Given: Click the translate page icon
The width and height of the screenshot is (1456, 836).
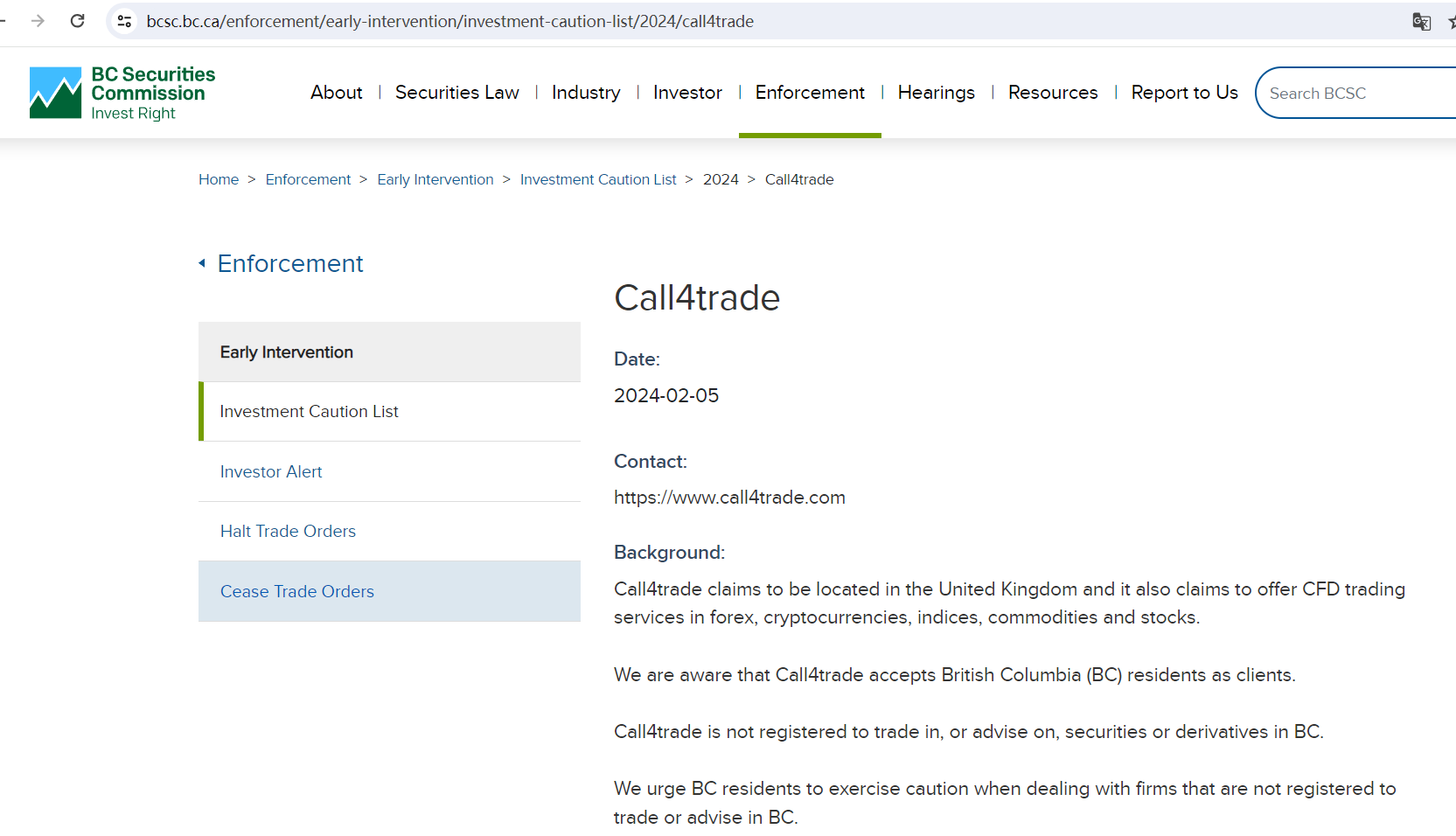Looking at the screenshot, I should pyautogui.click(x=1421, y=22).
